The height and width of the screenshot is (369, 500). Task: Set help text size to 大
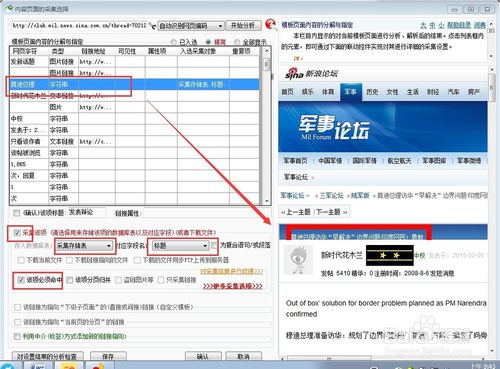423,25
